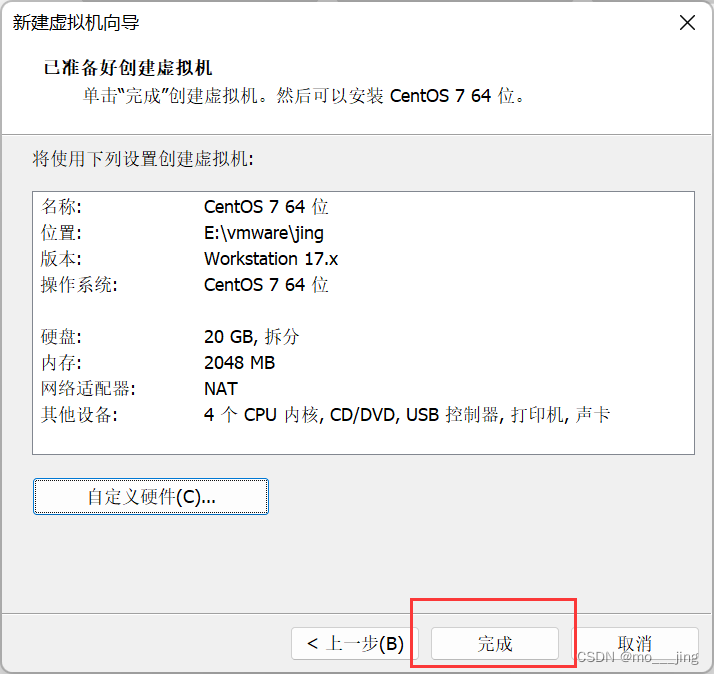Click the memory value 2048 MB
This screenshot has width=714, height=674.
240,363
